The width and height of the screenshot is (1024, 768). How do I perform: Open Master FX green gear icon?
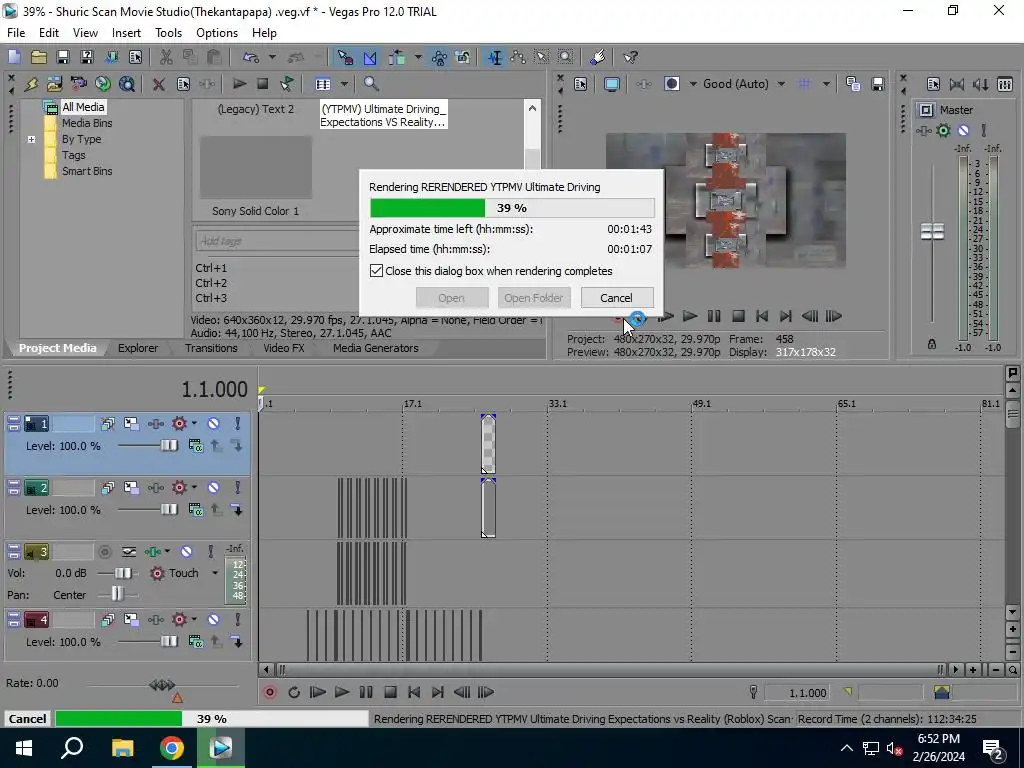click(x=943, y=131)
